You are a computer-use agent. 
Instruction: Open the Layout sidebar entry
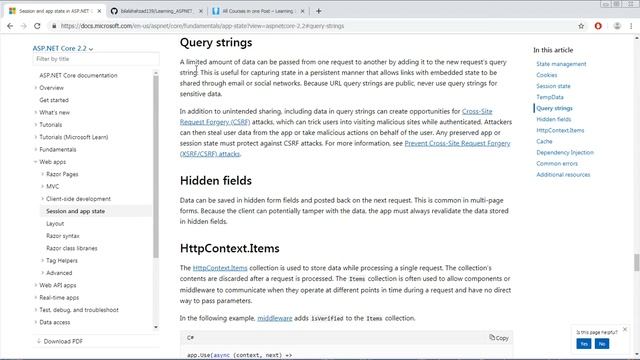[55, 223]
